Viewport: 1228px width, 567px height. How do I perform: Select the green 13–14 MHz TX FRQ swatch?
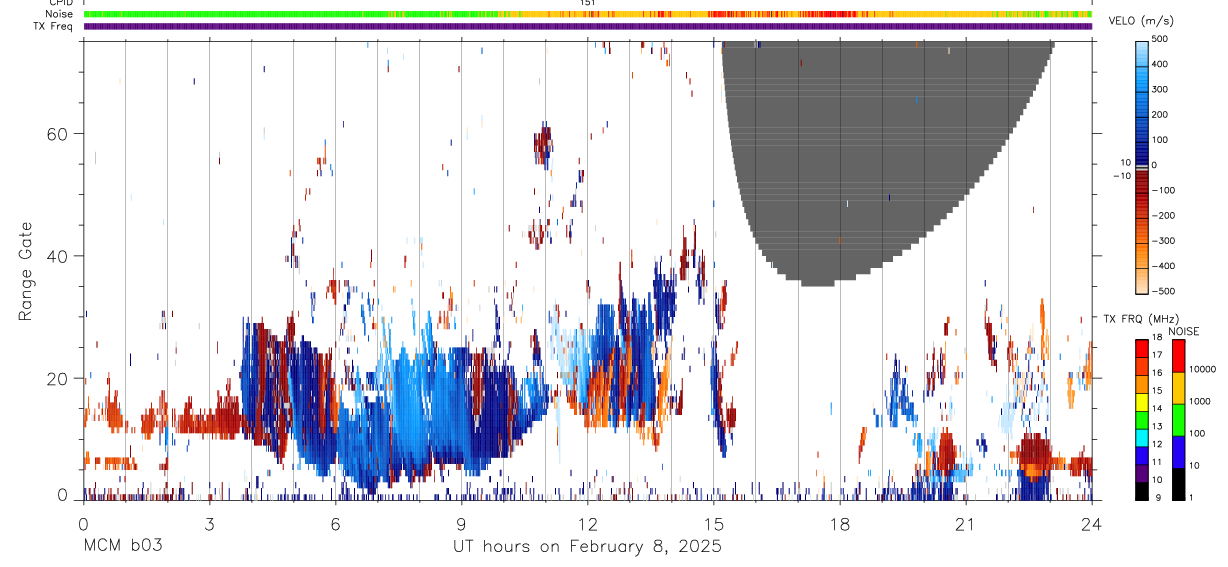pos(1142,420)
